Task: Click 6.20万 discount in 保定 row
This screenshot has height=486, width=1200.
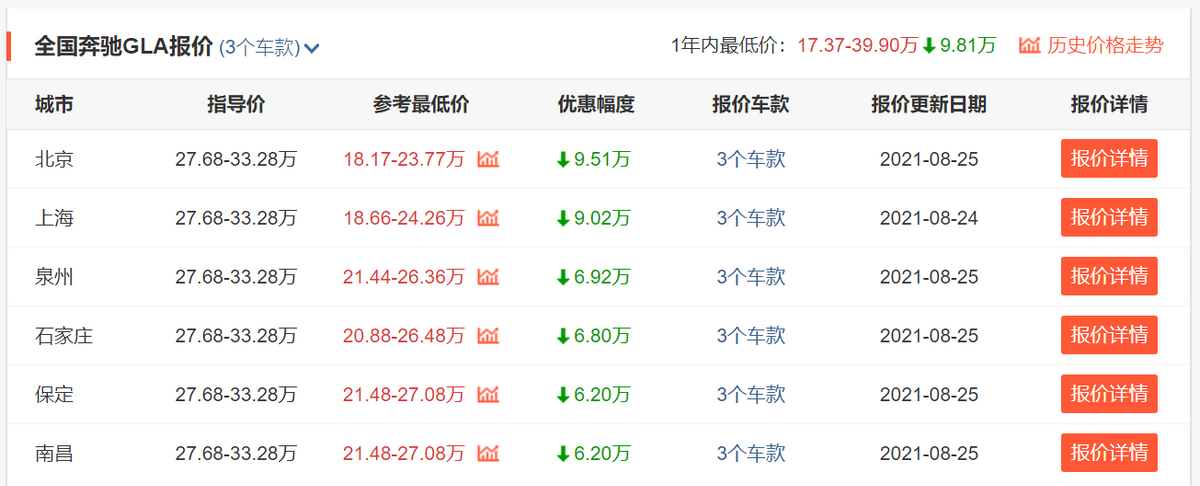Action: click(x=602, y=395)
